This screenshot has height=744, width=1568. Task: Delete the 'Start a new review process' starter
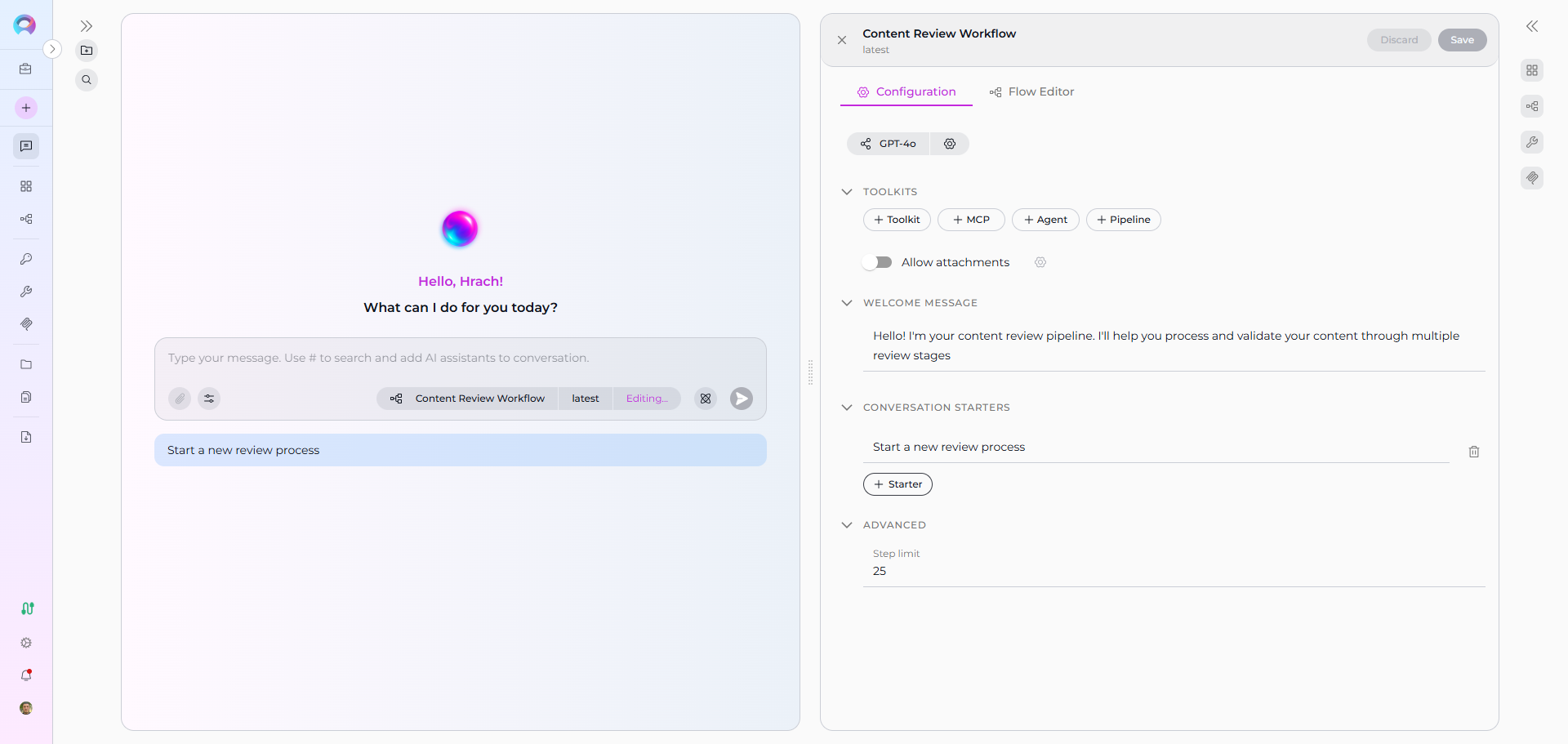click(x=1473, y=452)
